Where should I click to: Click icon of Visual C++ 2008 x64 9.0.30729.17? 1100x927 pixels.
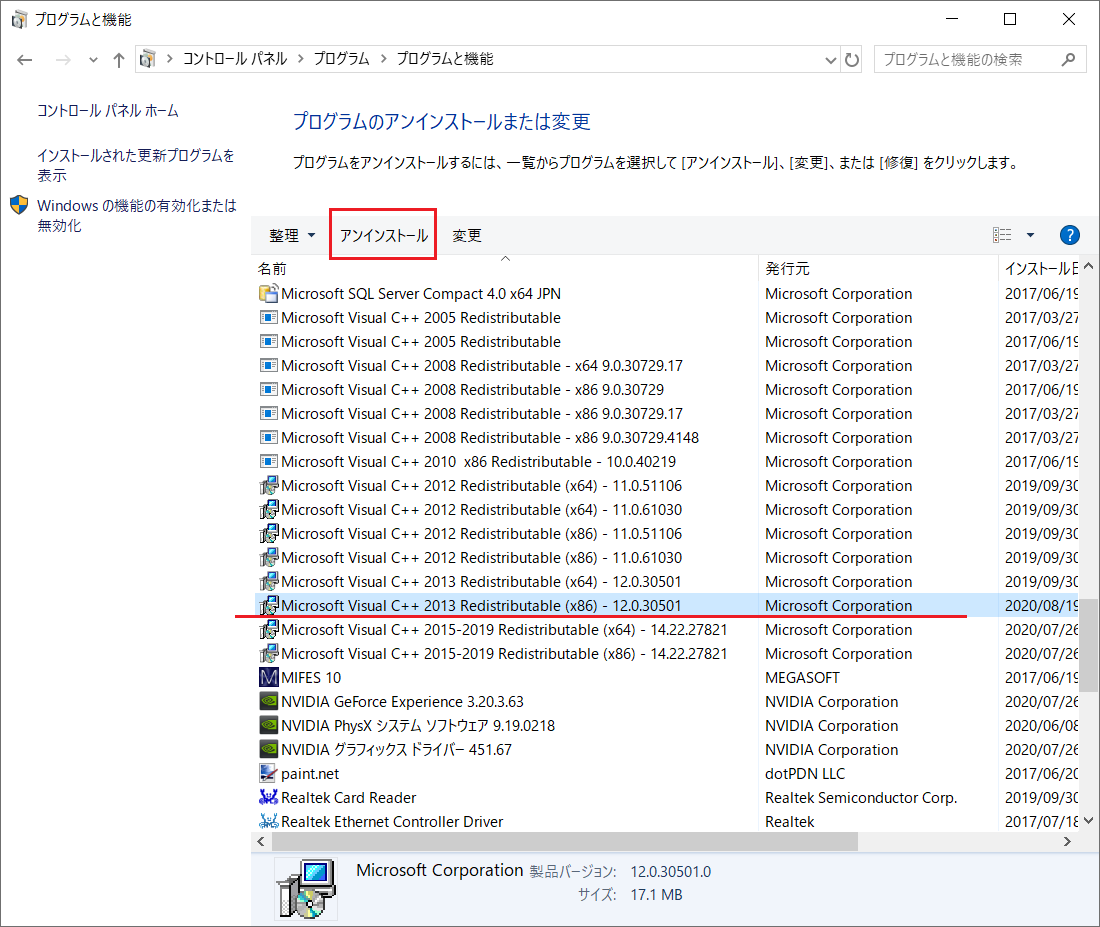pyautogui.click(x=268, y=366)
